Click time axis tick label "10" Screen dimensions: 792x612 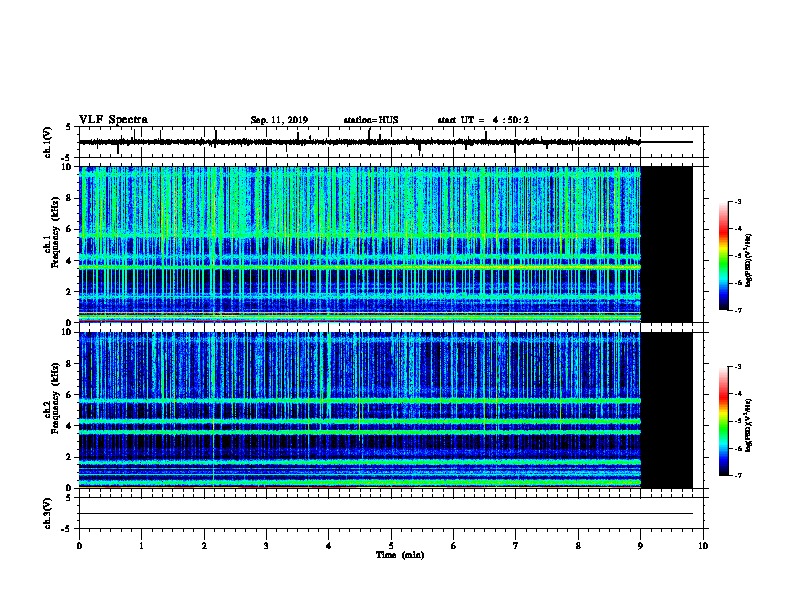(x=703, y=546)
